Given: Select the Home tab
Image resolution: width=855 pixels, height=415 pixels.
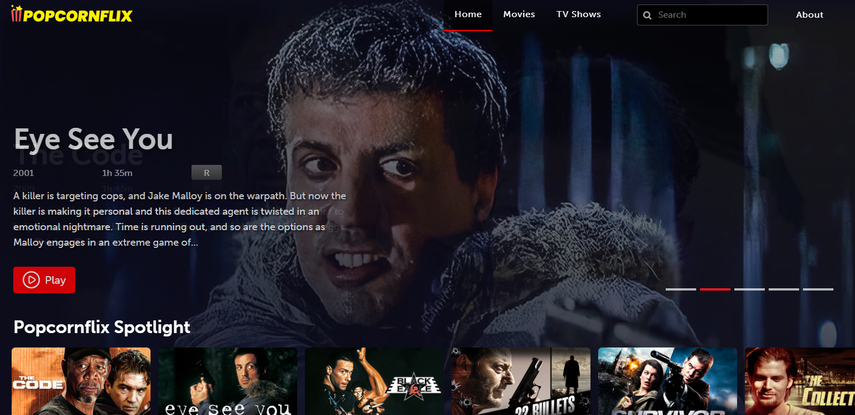Looking at the screenshot, I should [x=468, y=15].
